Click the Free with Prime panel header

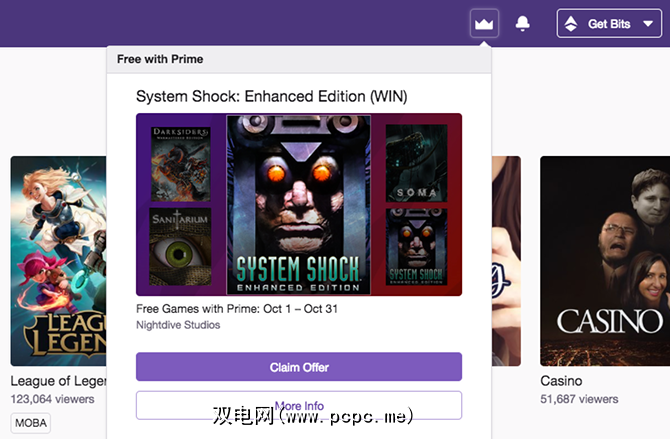pos(299,59)
